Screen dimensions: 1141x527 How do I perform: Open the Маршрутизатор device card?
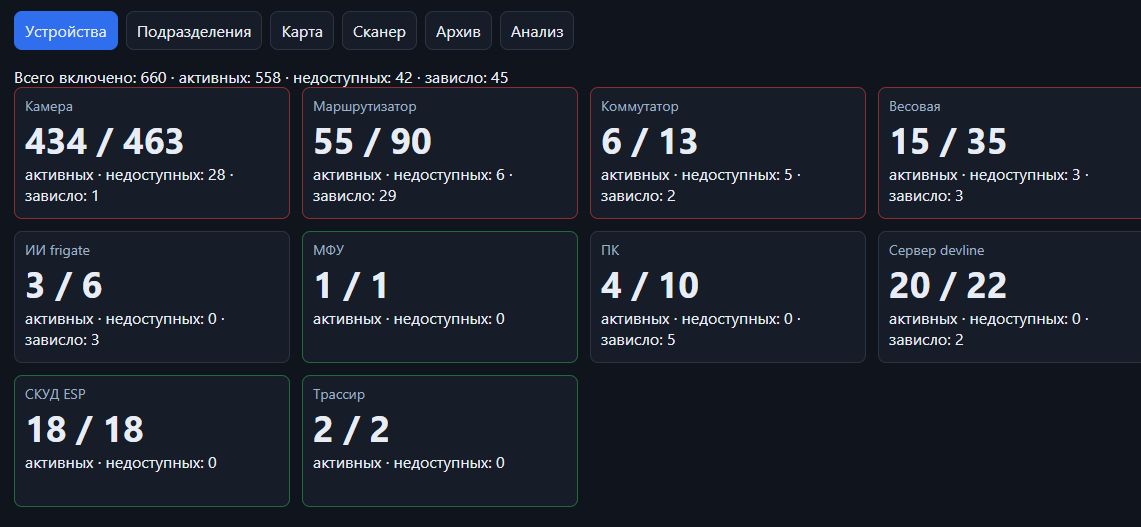440,153
